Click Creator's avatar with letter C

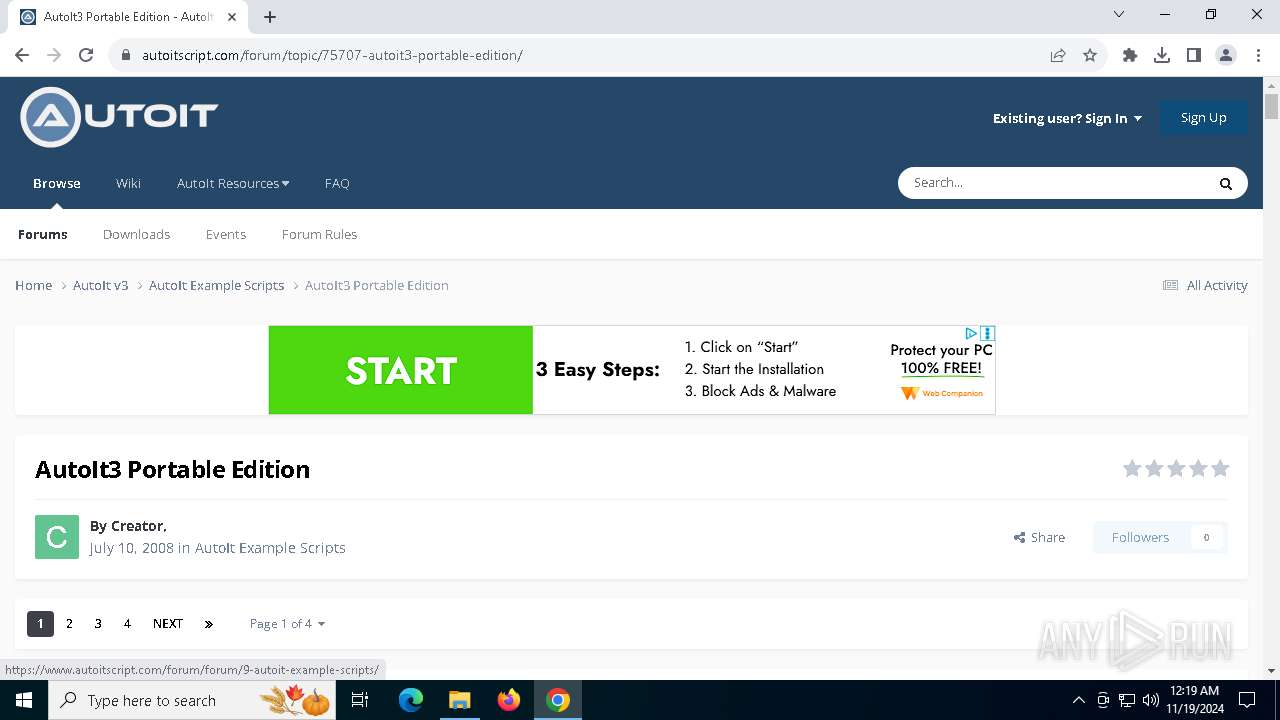(57, 537)
